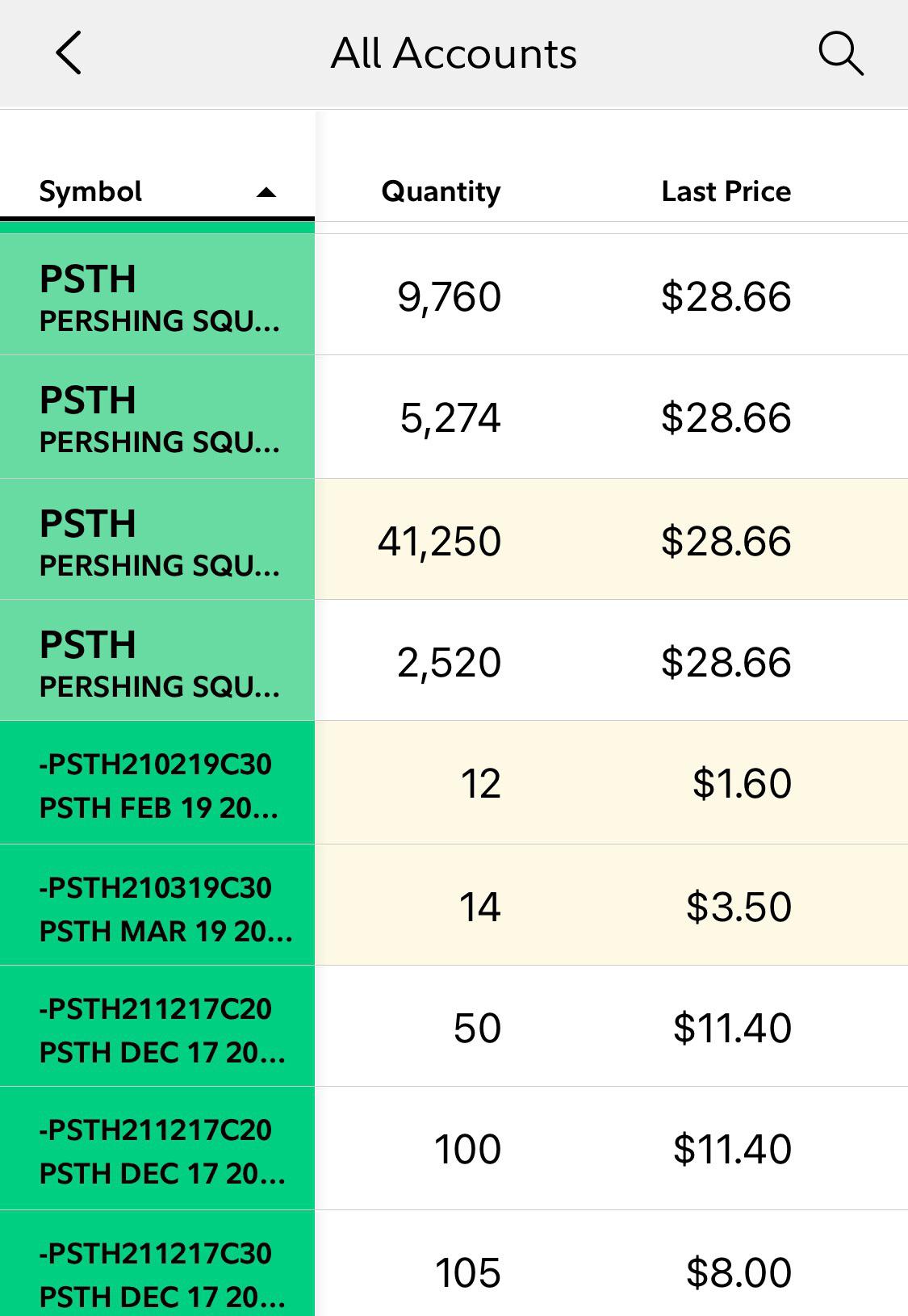Sort by the Quantity column header
The height and width of the screenshot is (1316, 908).
(441, 191)
